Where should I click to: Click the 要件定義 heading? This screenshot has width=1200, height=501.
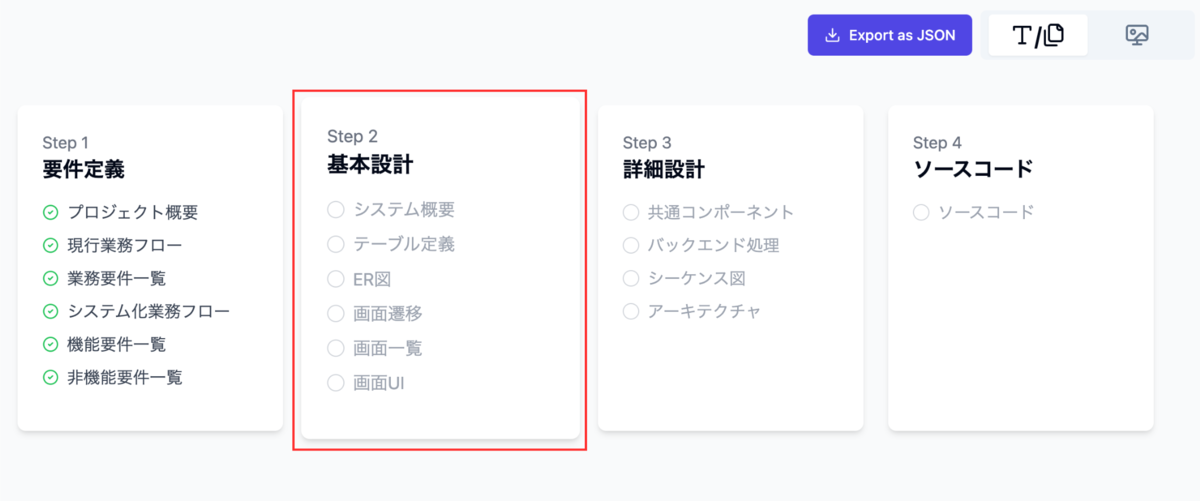click(x=84, y=169)
